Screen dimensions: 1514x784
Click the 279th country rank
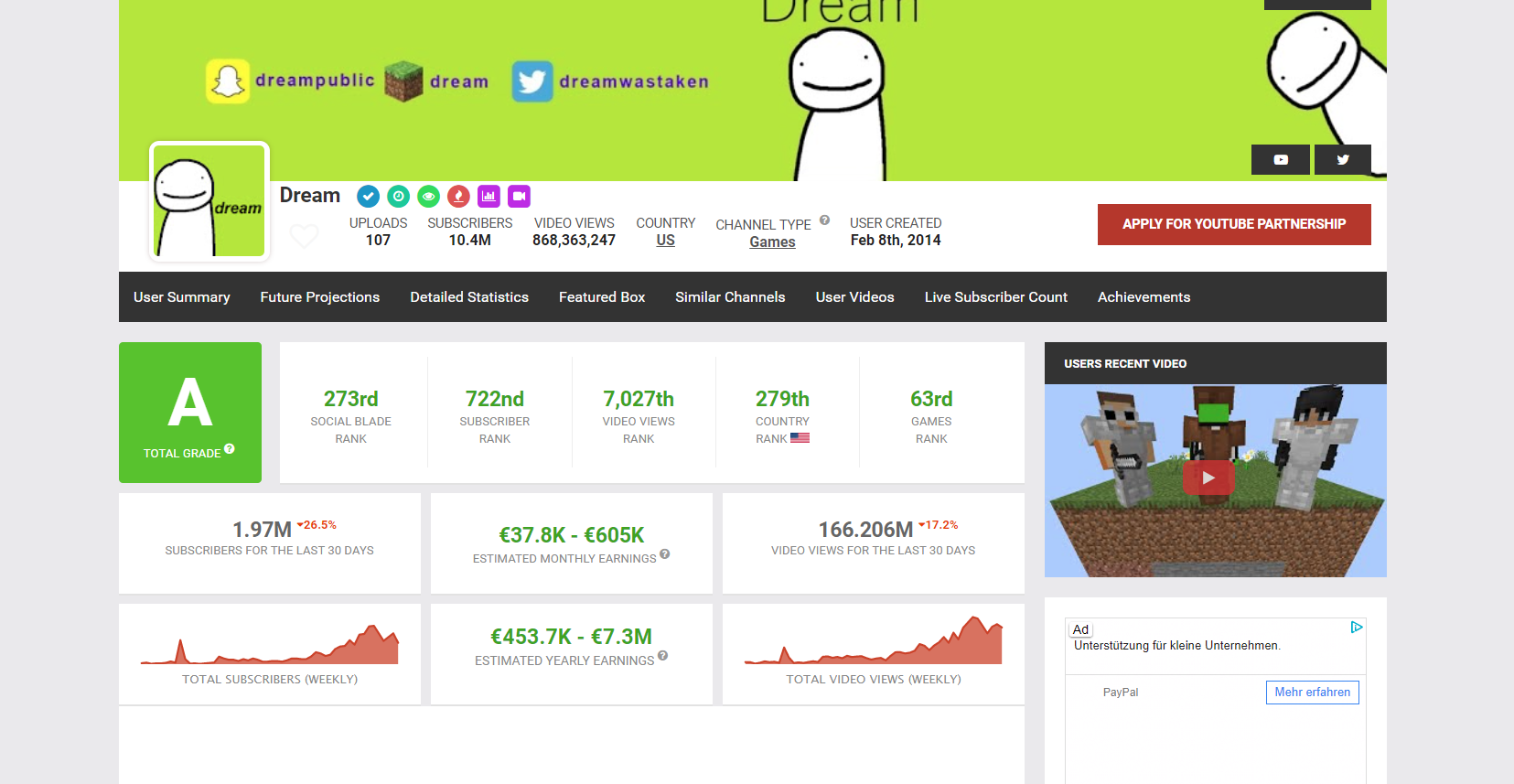pos(782,399)
